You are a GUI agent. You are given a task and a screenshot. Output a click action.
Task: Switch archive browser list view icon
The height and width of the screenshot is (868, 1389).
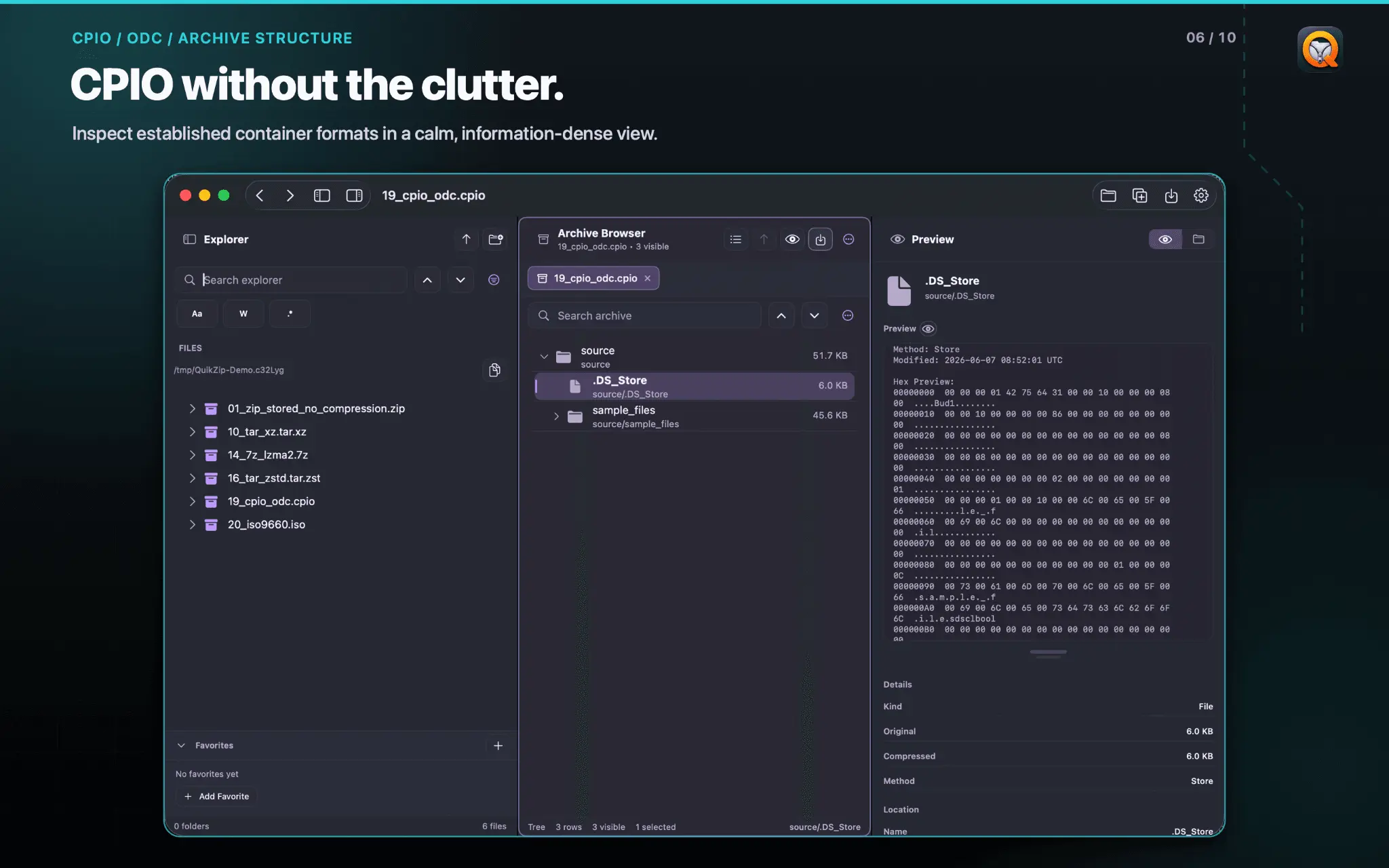point(735,239)
